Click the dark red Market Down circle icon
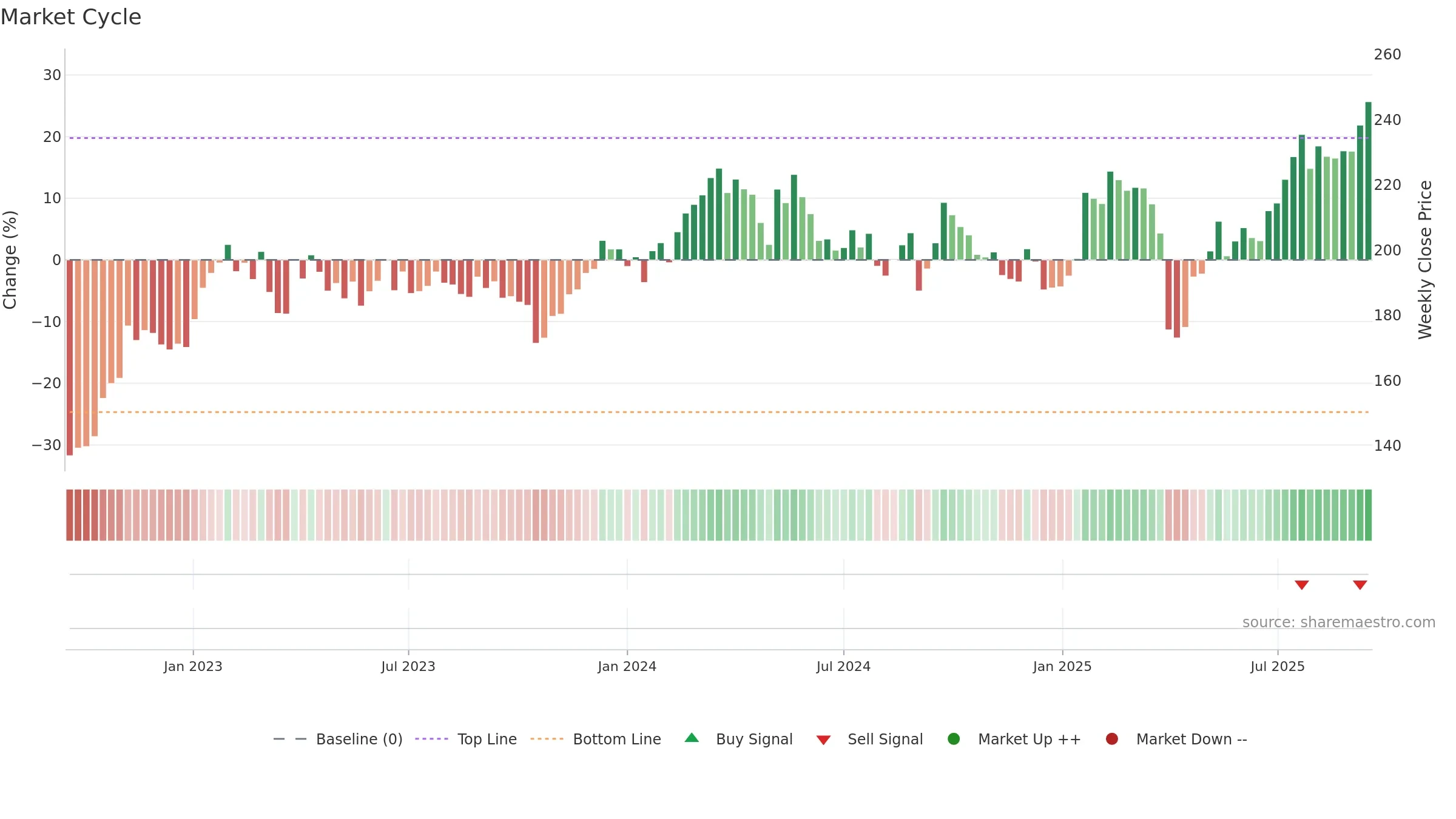This screenshot has width=1456, height=819. [1112, 739]
